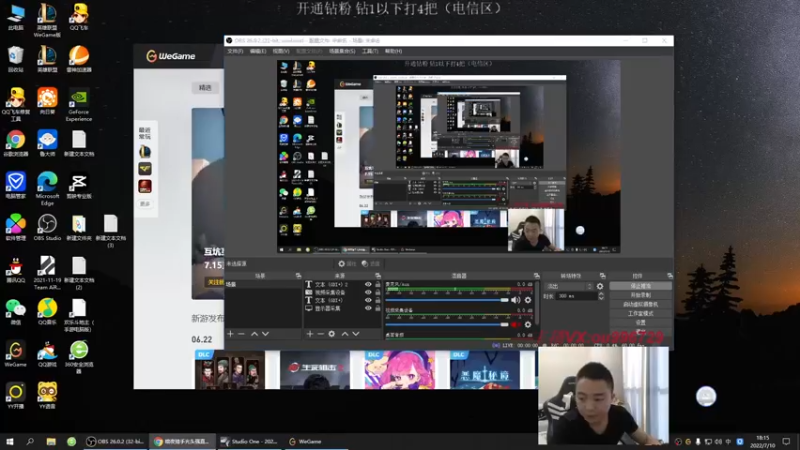Image resolution: width=800 pixels, height=450 pixels.
Task: Open video capture device audio gear settings
Action: pos(528,324)
